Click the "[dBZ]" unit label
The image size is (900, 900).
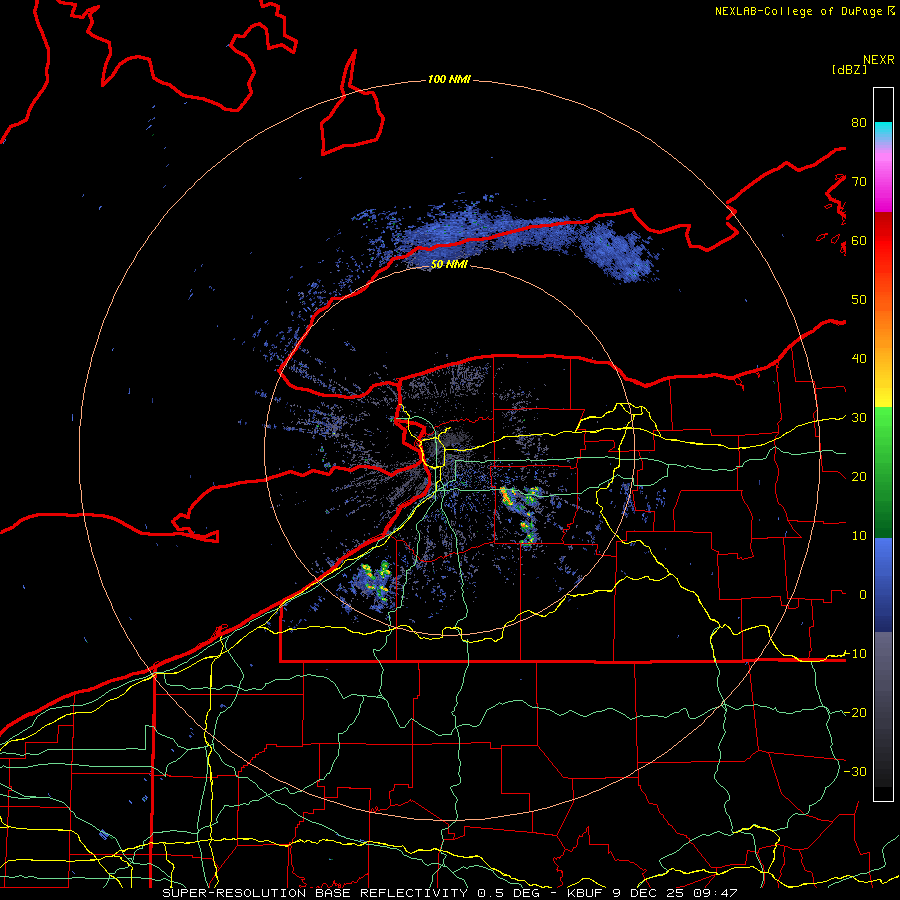tap(849, 70)
